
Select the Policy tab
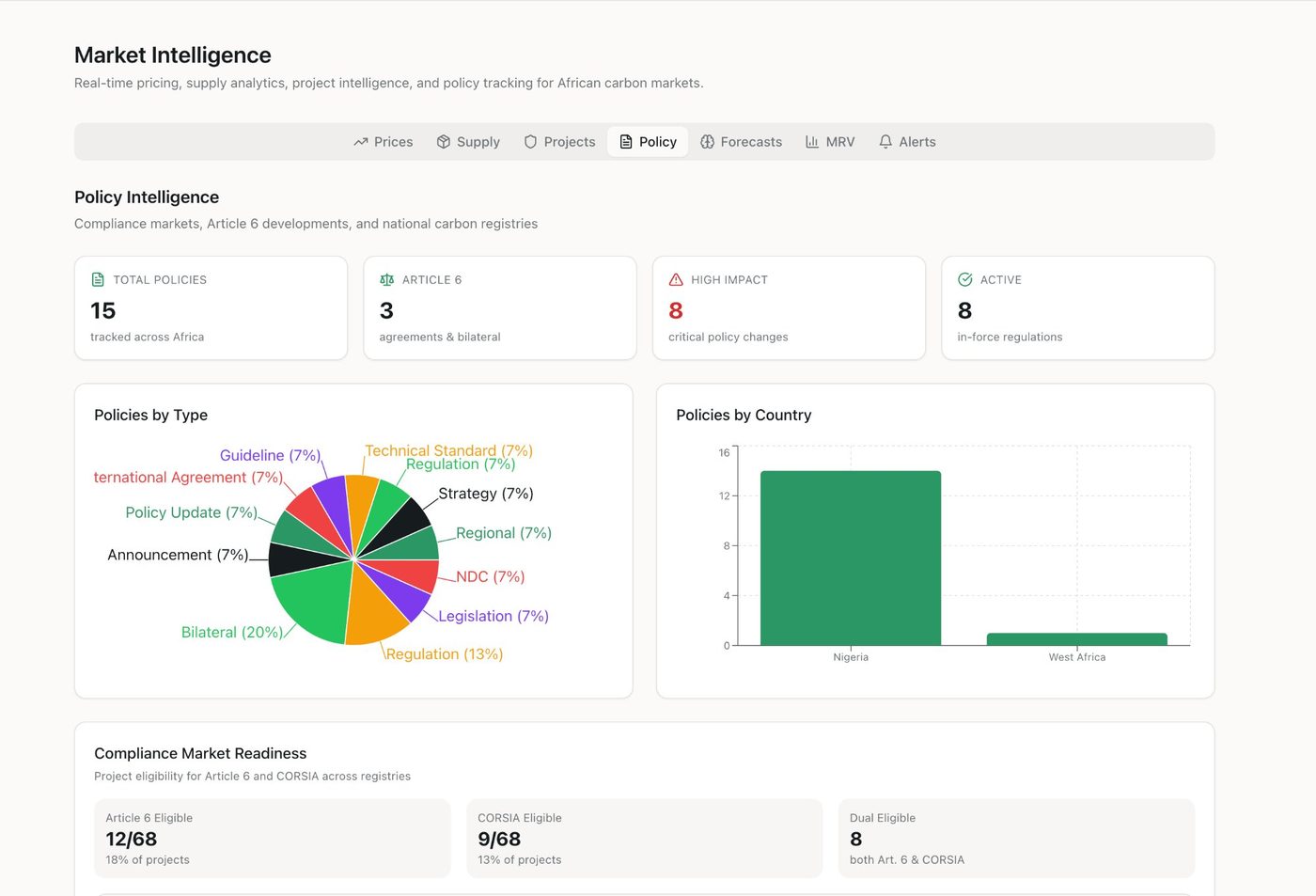648,142
